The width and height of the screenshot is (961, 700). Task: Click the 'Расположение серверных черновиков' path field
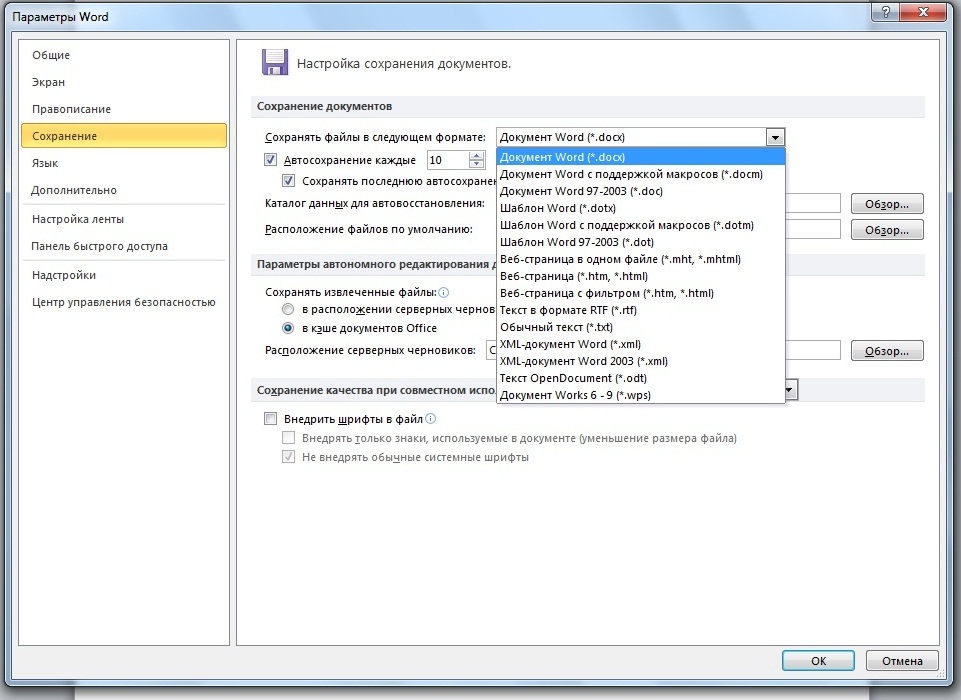coord(663,351)
